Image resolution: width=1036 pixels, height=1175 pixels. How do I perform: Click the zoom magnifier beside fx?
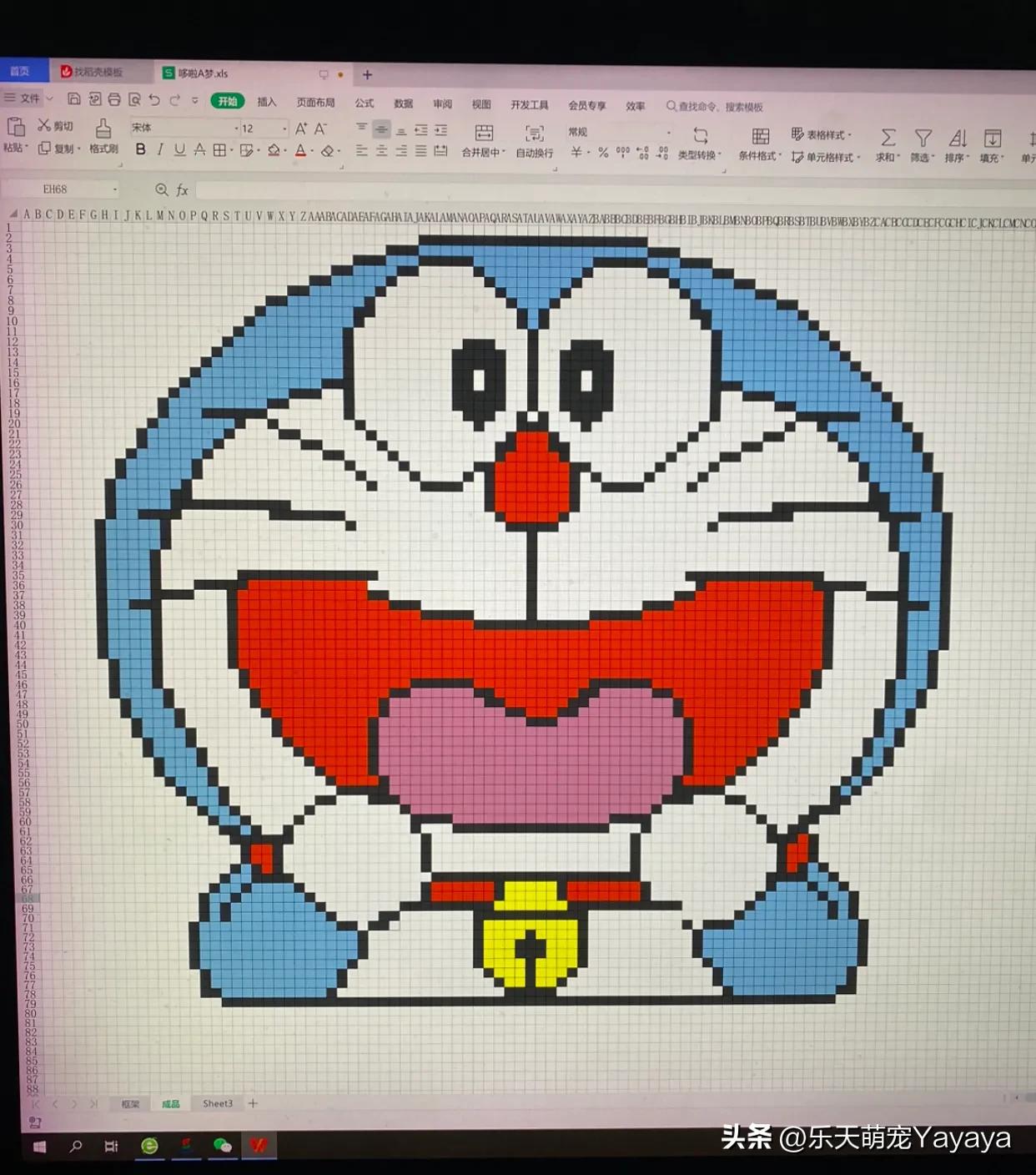click(162, 189)
